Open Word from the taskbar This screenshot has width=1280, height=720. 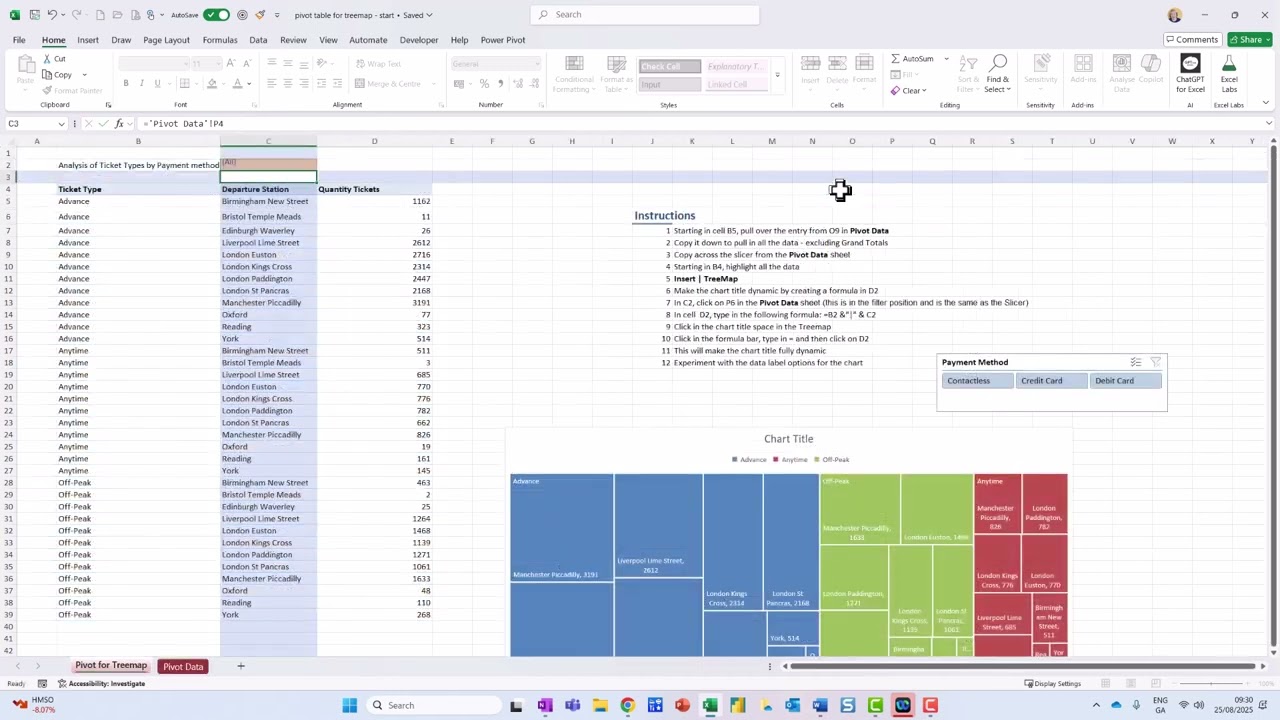(820, 706)
